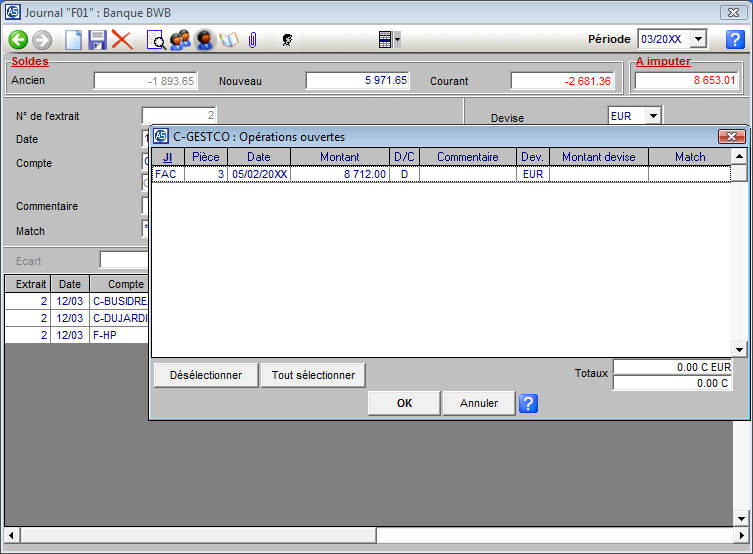Open the Devise EUR dropdown

[653, 116]
